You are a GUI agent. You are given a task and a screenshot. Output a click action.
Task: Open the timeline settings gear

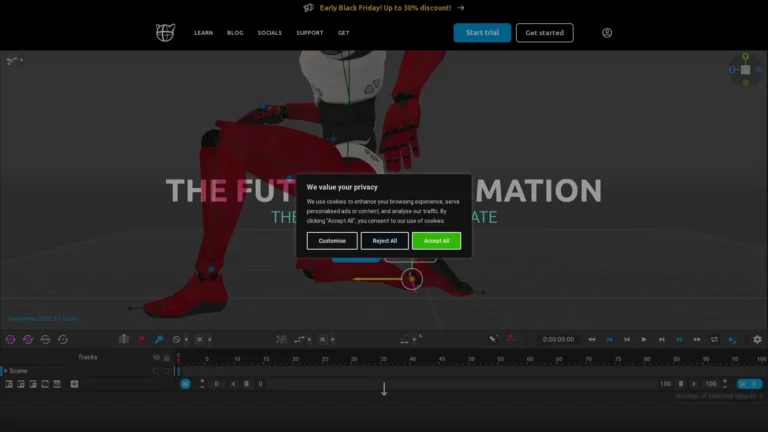pos(757,340)
